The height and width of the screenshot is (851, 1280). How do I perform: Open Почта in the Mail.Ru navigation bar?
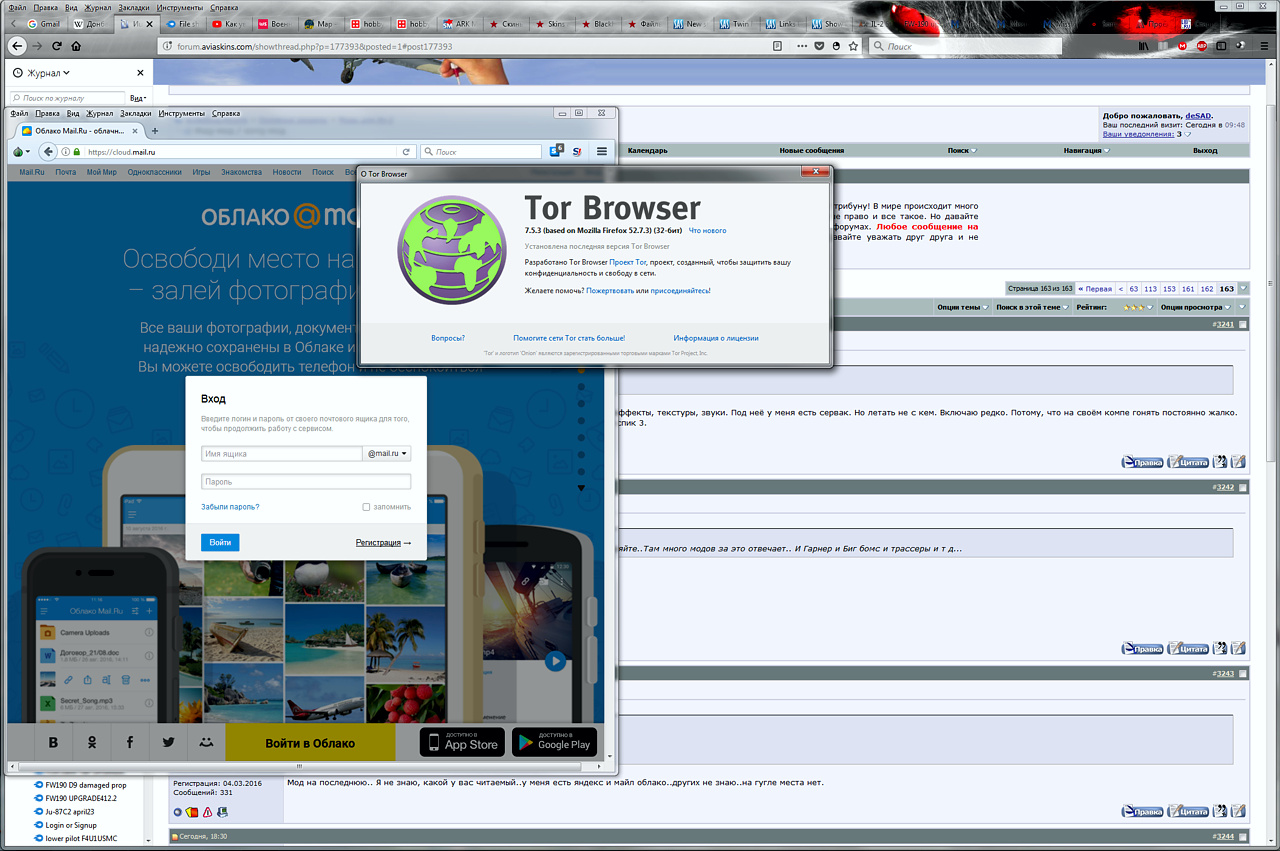(x=65, y=172)
